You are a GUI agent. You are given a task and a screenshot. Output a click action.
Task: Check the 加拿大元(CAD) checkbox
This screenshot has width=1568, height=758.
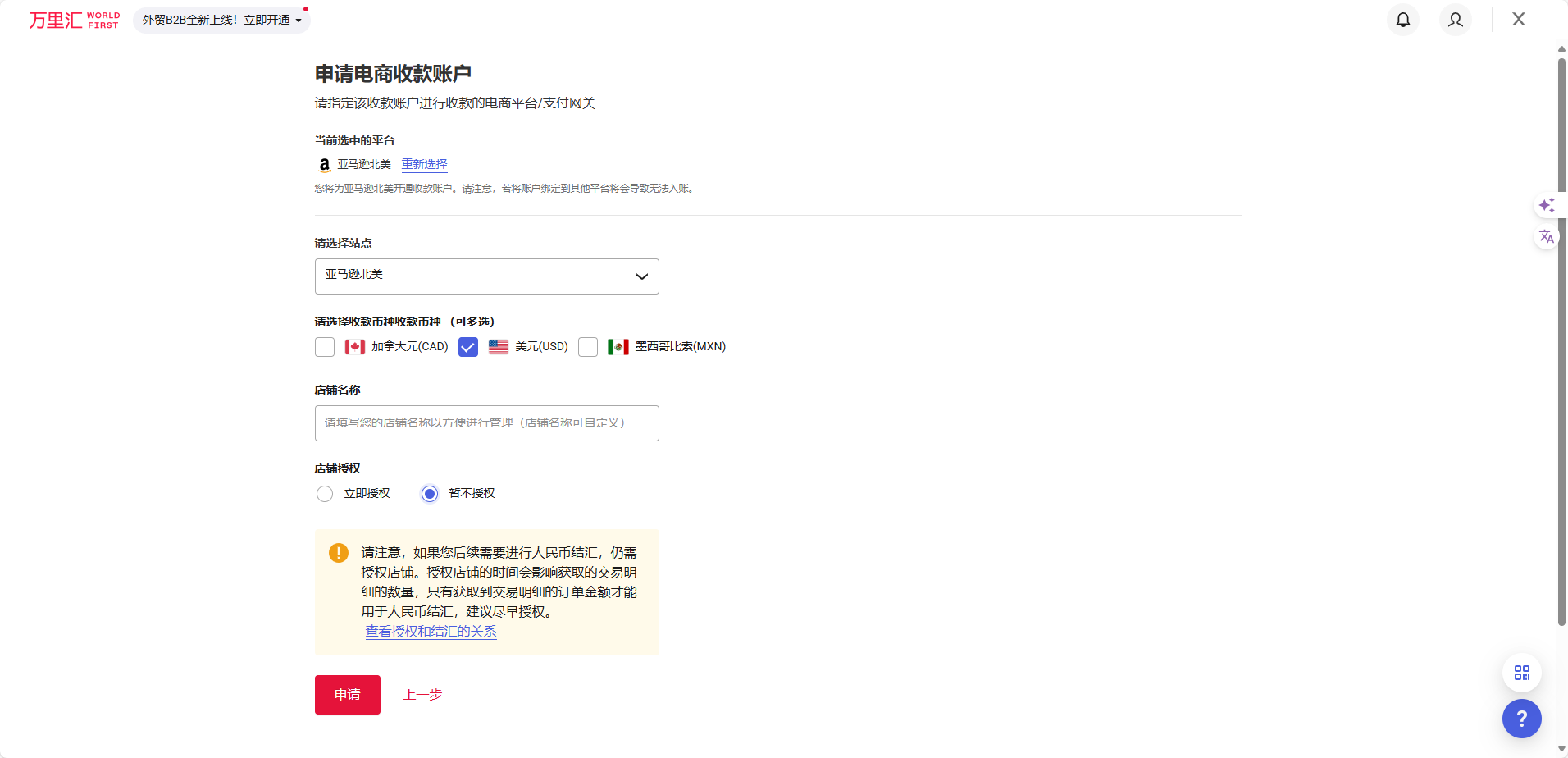pyautogui.click(x=325, y=347)
